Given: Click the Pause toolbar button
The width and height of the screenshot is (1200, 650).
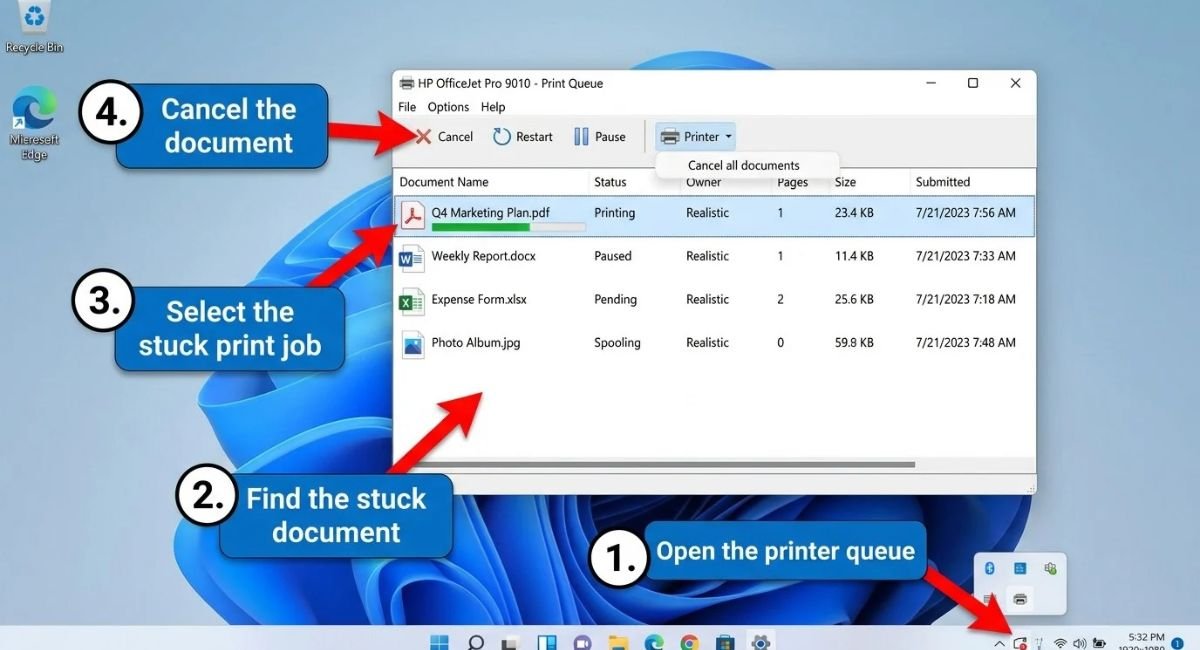Looking at the screenshot, I should [600, 137].
